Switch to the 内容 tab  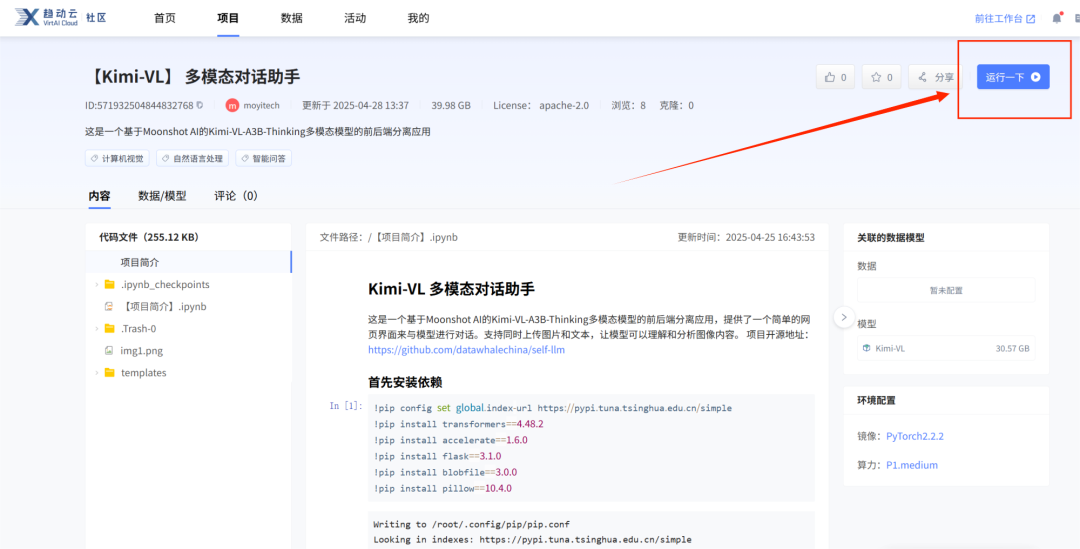(x=99, y=196)
